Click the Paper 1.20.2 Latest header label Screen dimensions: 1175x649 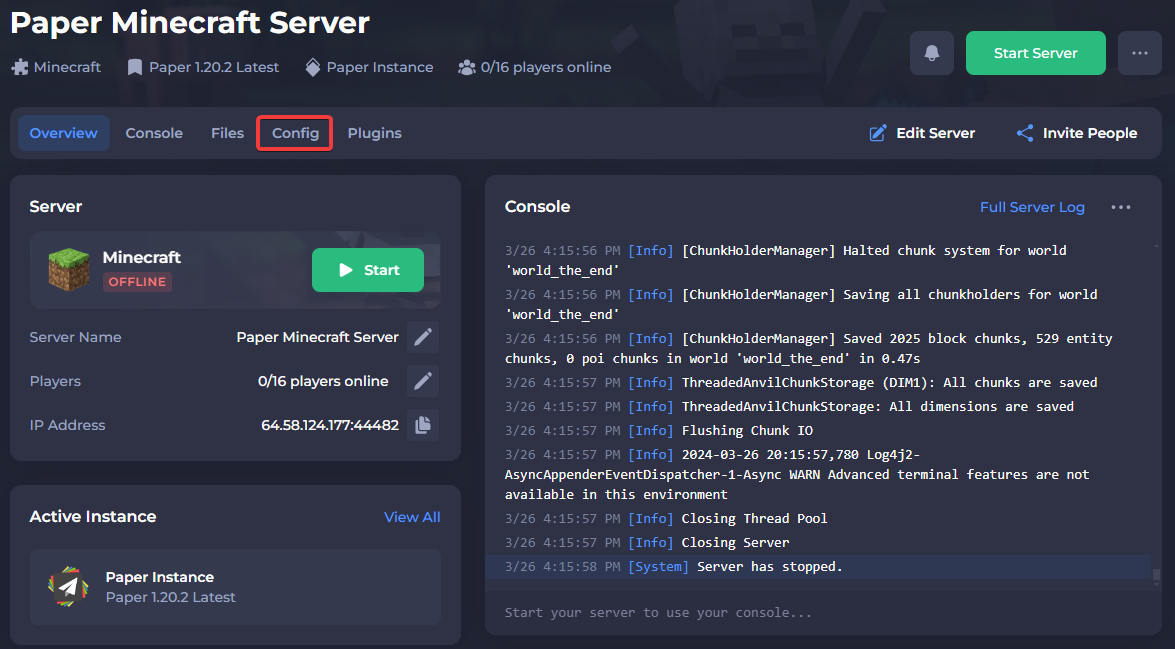coord(203,67)
